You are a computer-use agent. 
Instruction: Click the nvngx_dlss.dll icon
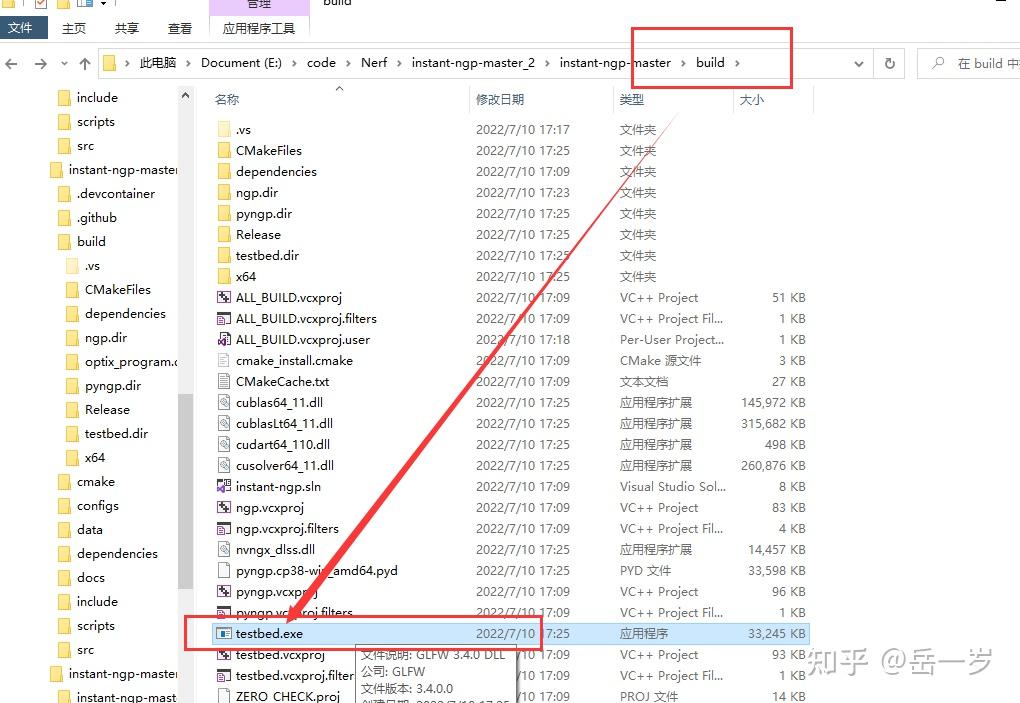tap(222, 549)
